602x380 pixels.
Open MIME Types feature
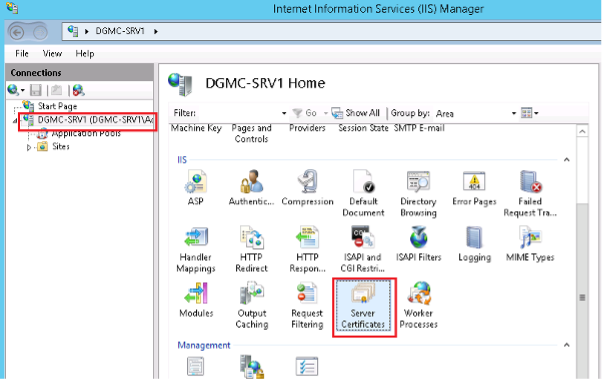[x=530, y=244]
